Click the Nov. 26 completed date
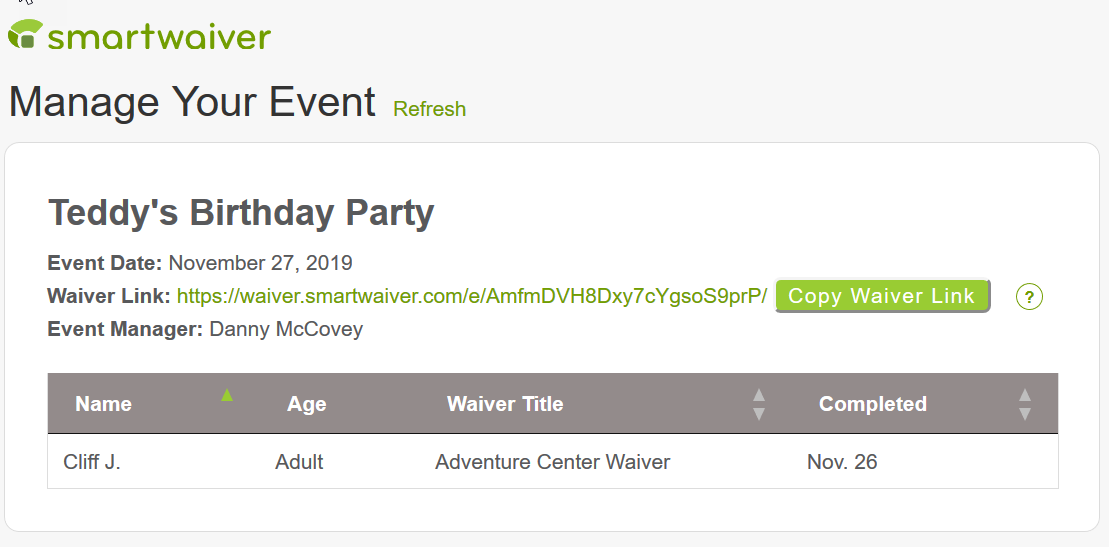This screenshot has height=547, width=1109. click(842, 462)
